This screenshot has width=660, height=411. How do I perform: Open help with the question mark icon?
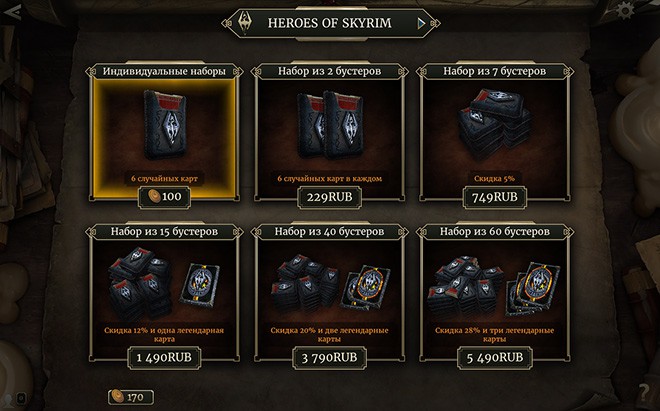(x=646, y=393)
